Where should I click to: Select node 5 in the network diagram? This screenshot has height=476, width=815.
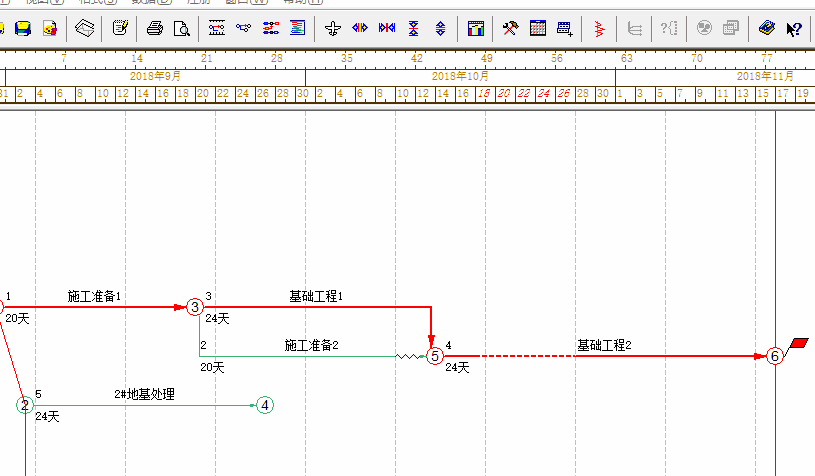point(434,356)
